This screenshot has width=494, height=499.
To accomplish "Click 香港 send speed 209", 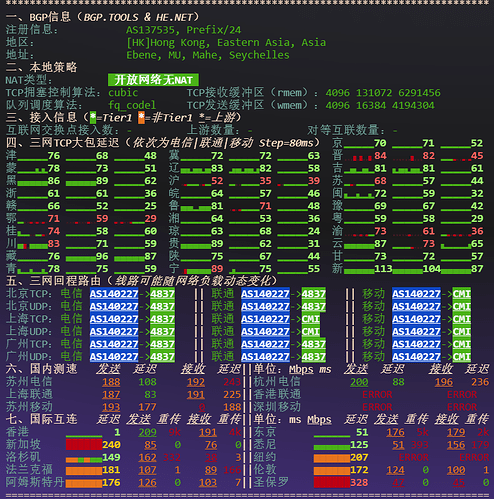I will coord(147,432).
